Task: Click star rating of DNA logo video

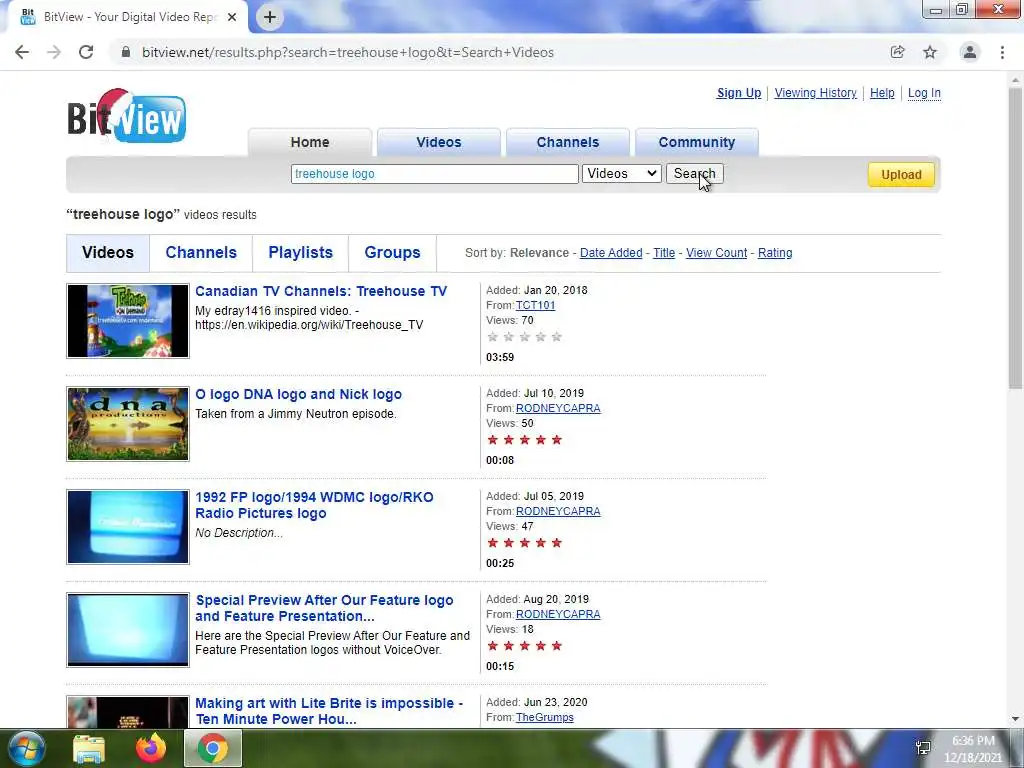Action: click(x=524, y=440)
